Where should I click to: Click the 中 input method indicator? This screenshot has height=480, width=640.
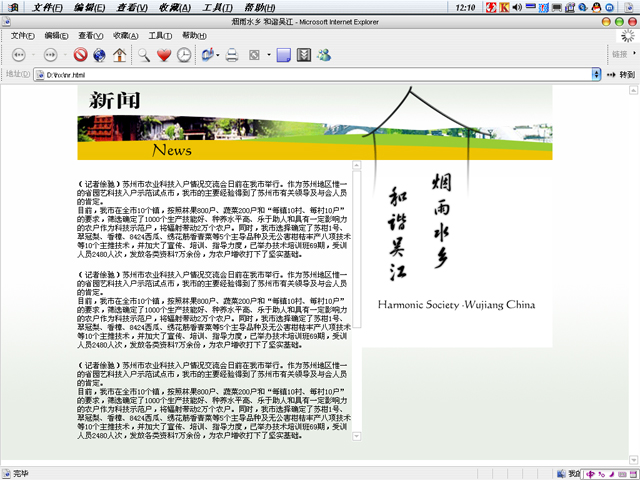[x=590, y=474]
